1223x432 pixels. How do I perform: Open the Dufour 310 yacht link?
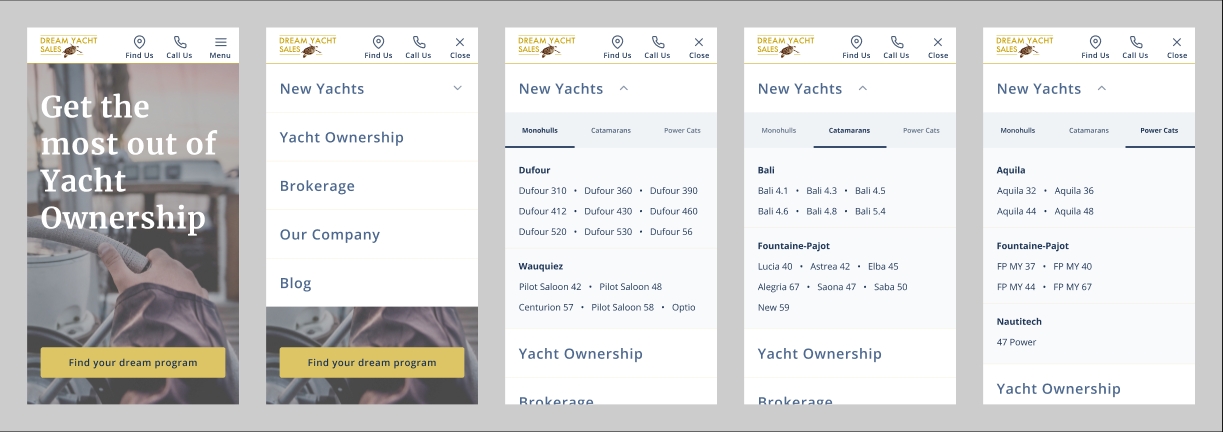[542, 191]
